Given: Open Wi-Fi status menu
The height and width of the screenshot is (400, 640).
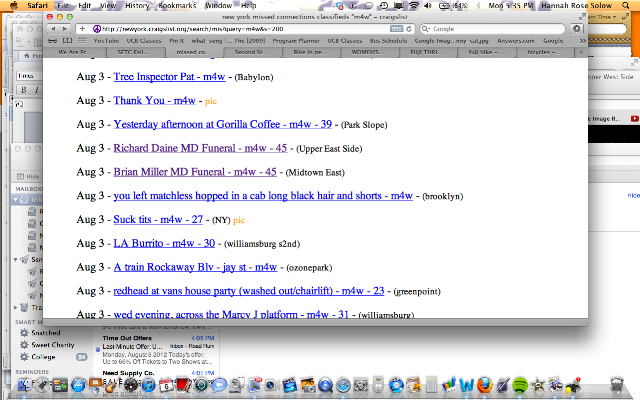Looking at the screenshot, I should coord(414,5).
